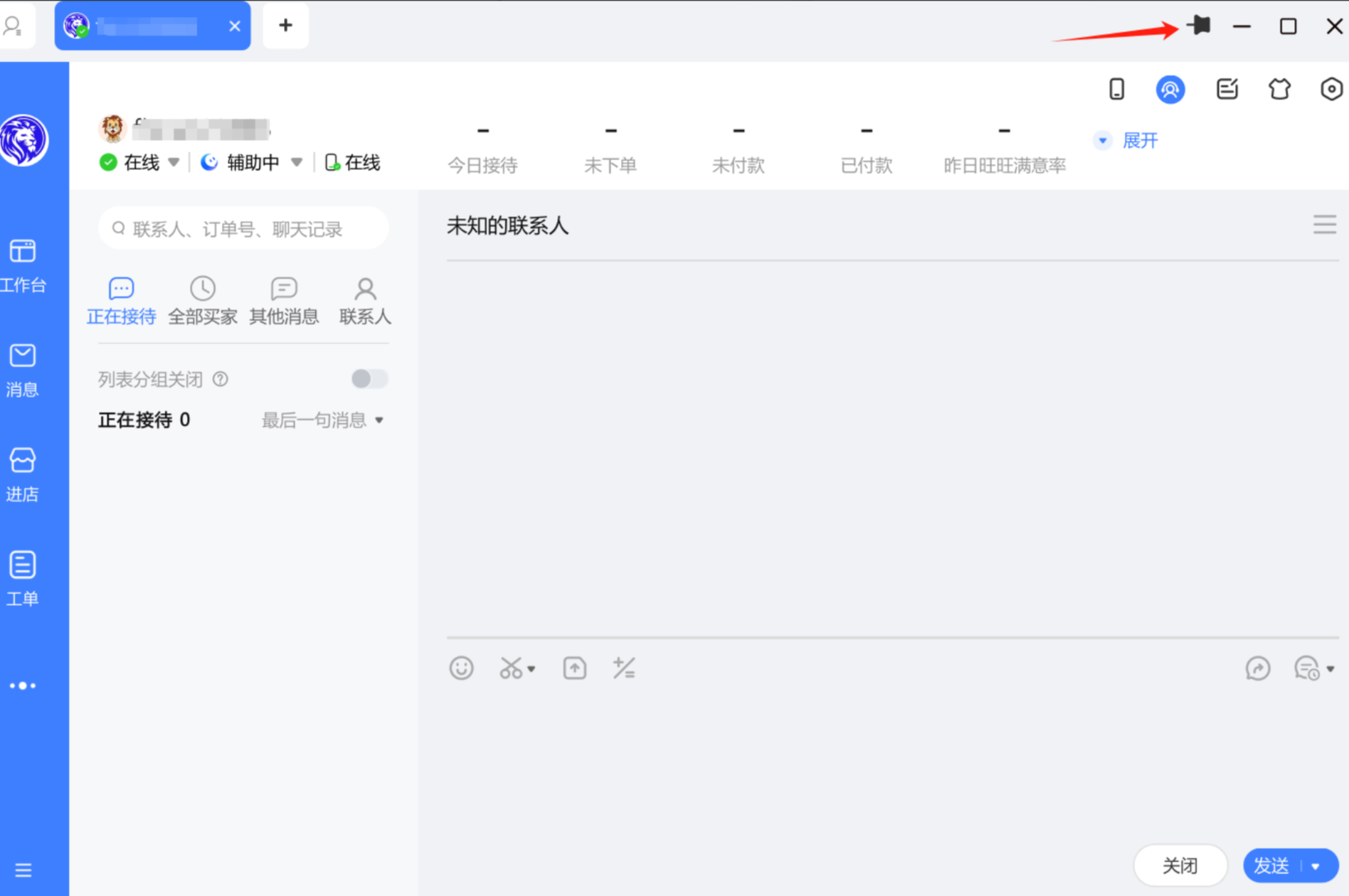Viewport: 1349px width, 896px height.
Task: Click the clothing/shop item icon
Action: point(1279,89)
